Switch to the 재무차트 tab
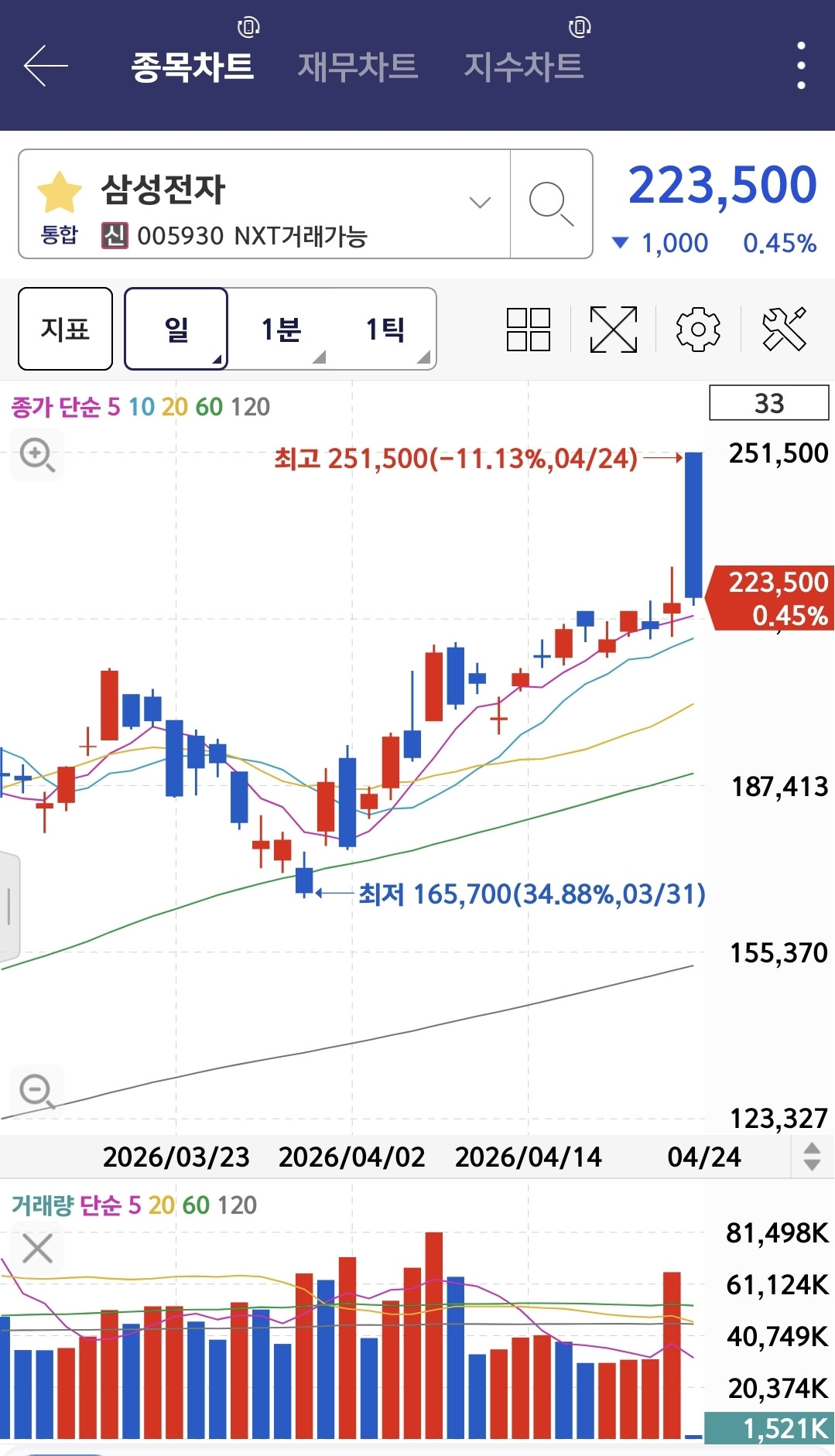 point(358,66)
